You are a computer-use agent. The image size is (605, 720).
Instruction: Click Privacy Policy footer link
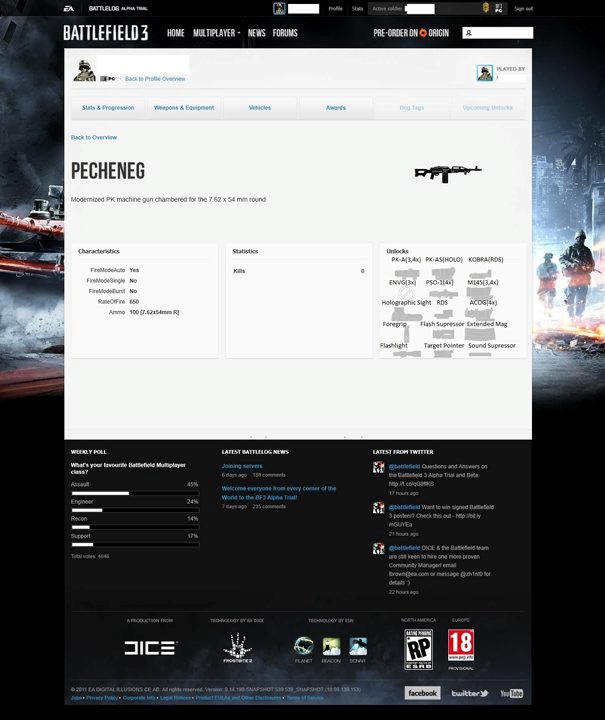pyautogui.click(x=102, y=698)
